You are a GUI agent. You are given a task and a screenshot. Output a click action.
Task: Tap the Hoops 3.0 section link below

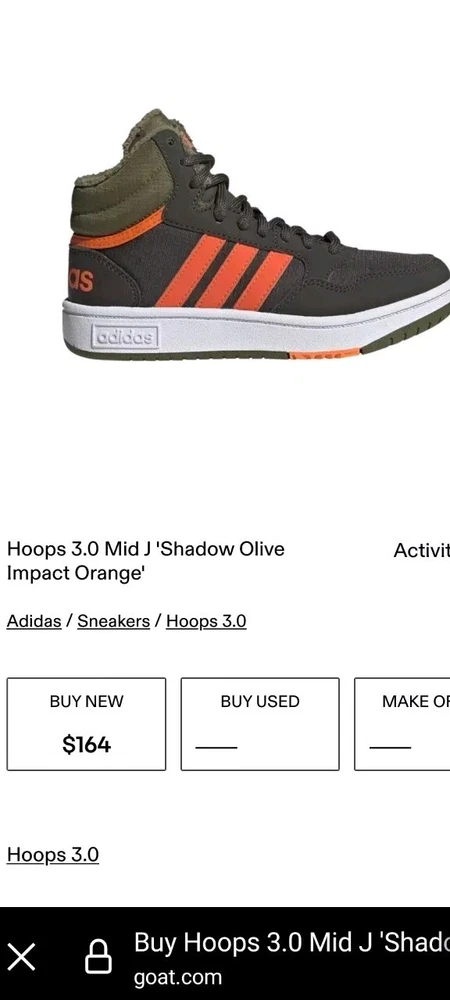click(x=52, y=855)
